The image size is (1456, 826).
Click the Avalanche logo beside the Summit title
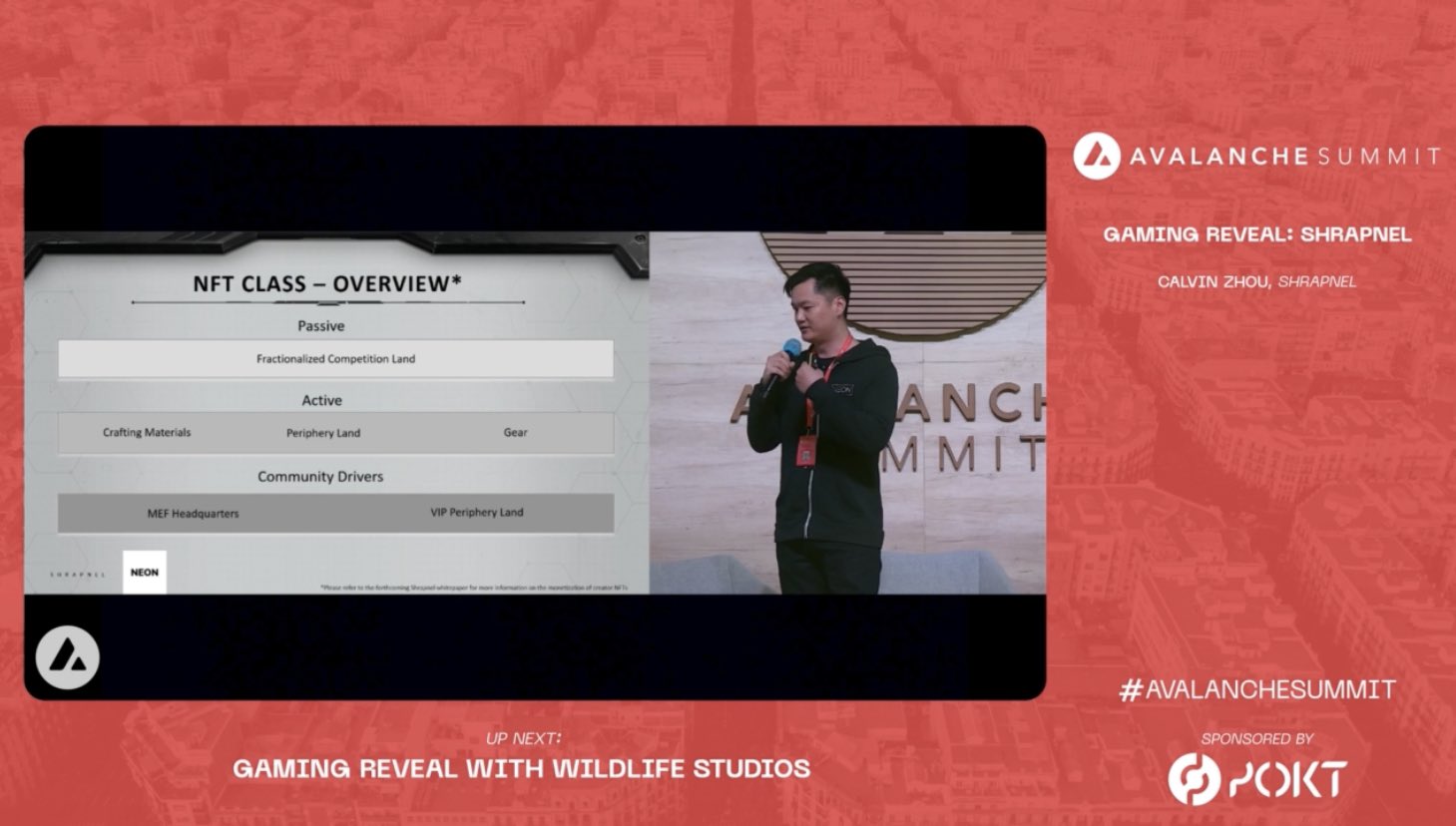[1097, 157]
